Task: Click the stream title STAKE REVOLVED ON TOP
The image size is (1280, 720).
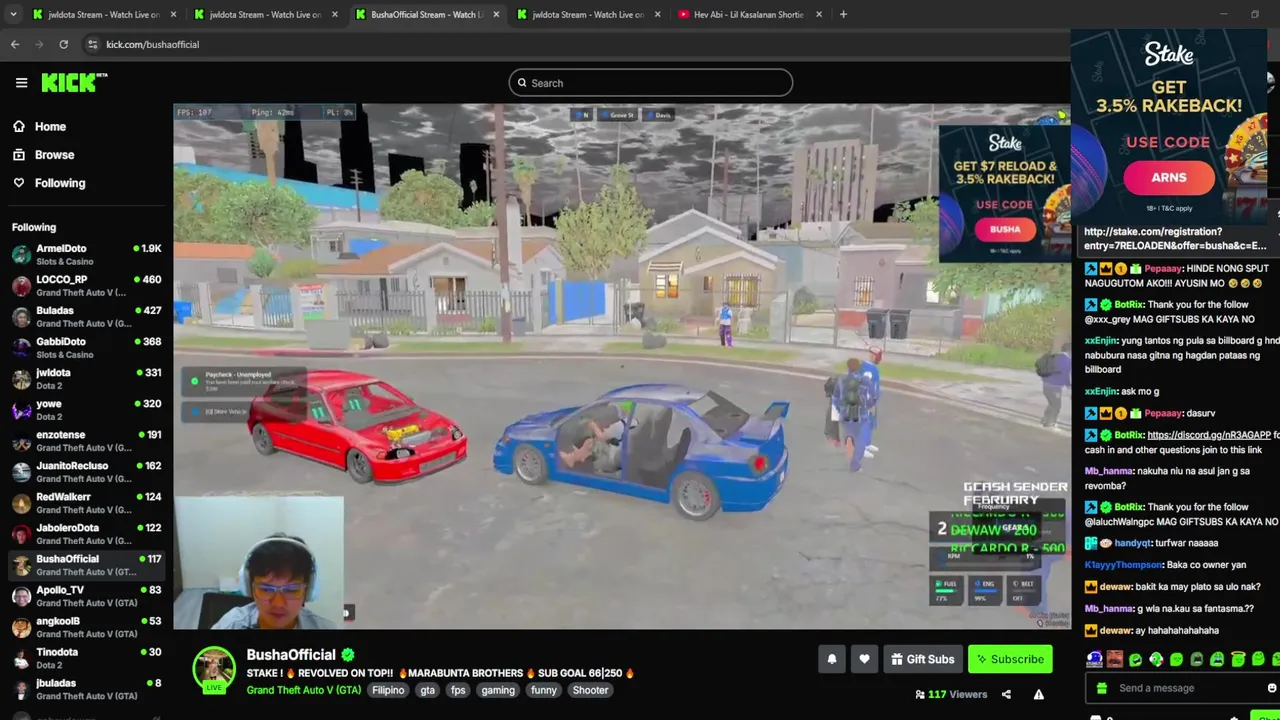Action: (x=441, y=673)
